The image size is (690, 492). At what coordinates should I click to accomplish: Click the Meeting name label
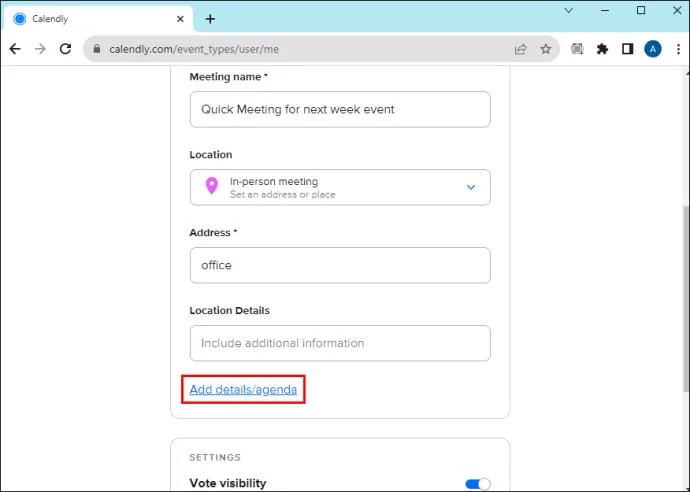[228, 77]
